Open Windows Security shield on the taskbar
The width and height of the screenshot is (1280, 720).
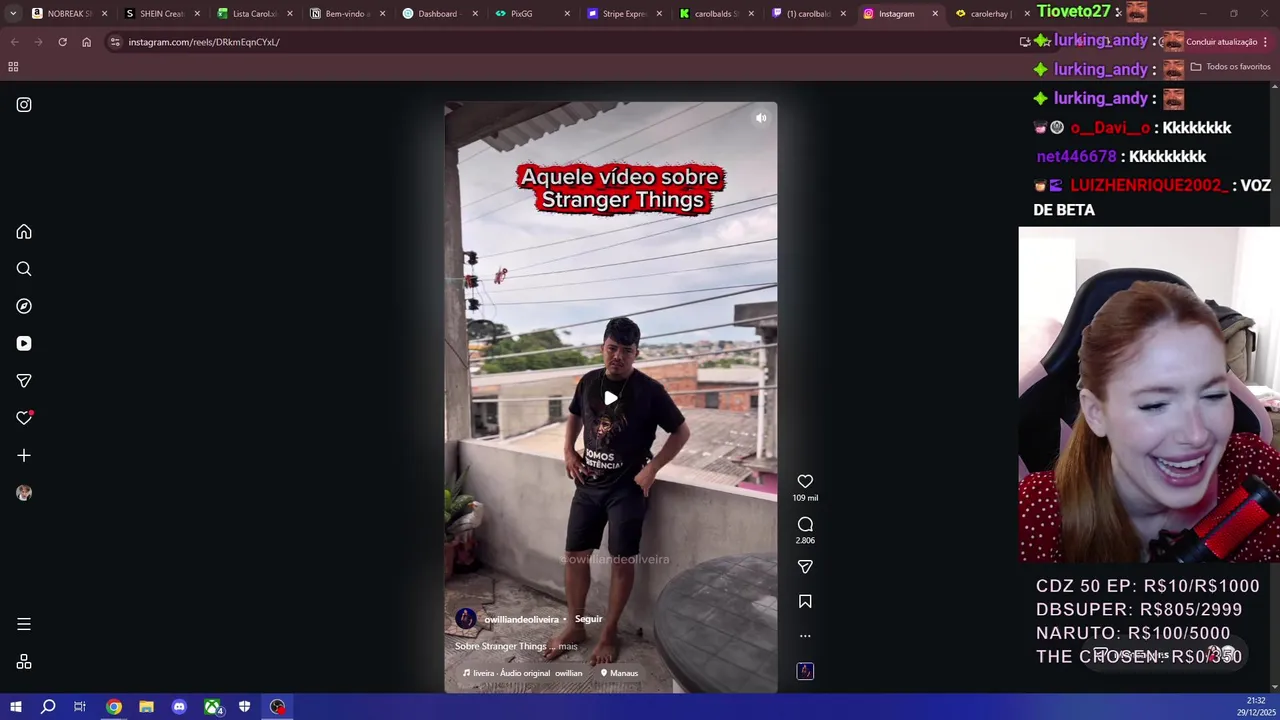[244, 707]
